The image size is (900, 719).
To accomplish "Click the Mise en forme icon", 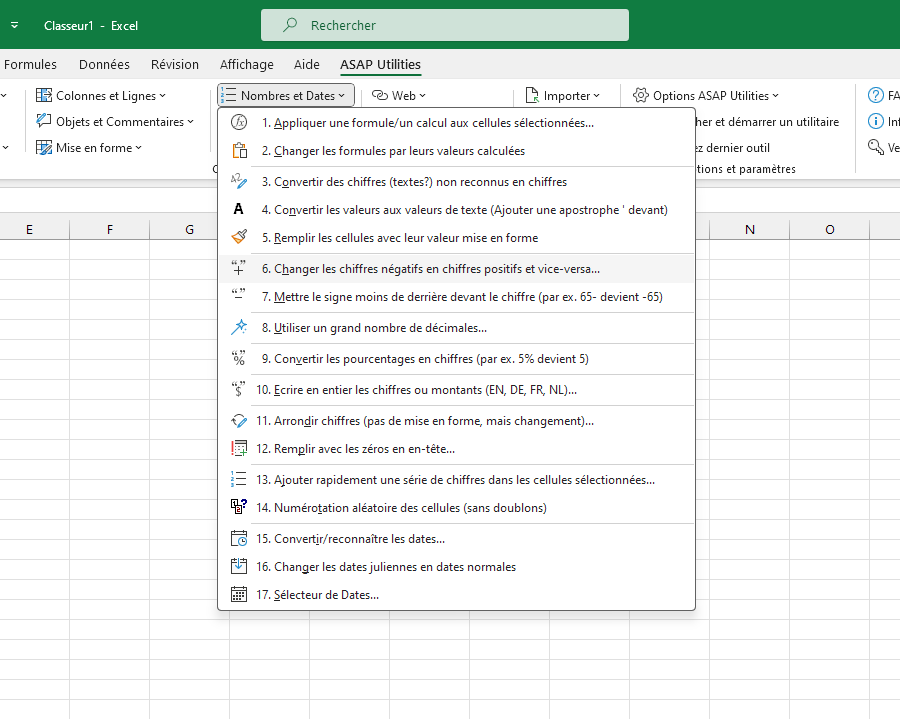I will [x=44, y=147].
